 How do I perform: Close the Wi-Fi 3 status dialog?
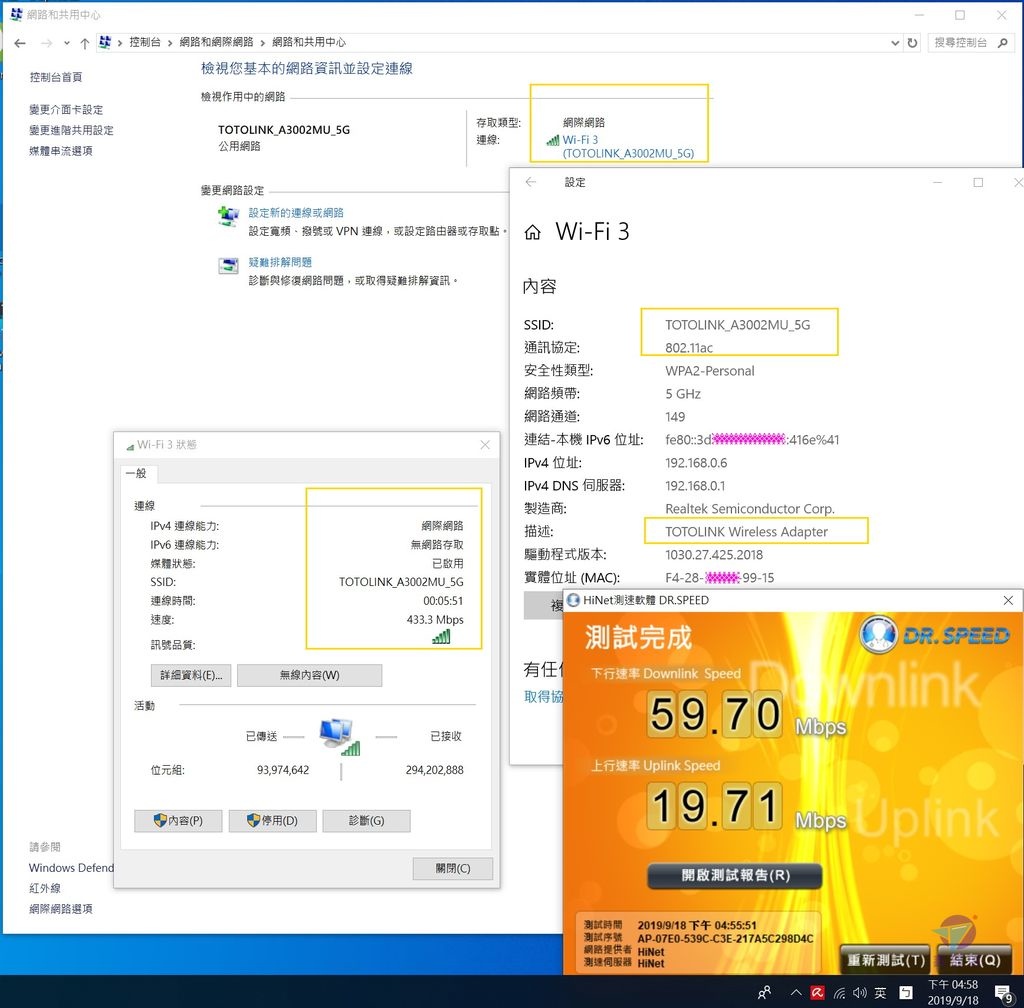[x=485, y=445]
